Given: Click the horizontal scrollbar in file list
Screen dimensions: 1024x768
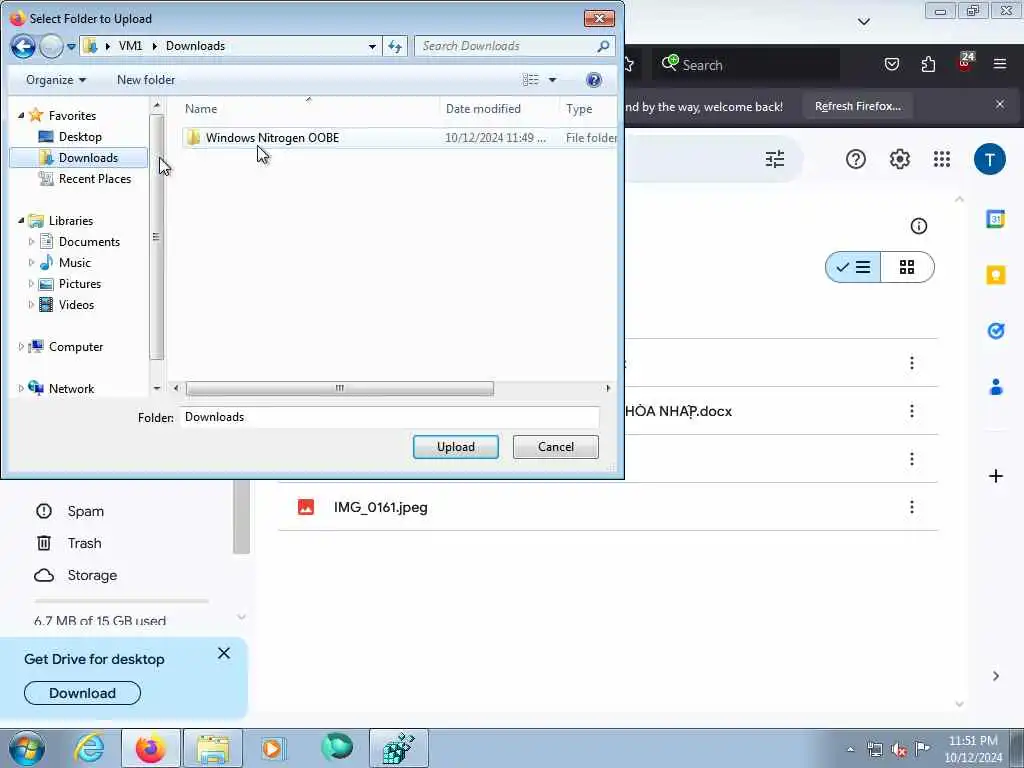Looking at the screenshot, I should tap(340, 388).
